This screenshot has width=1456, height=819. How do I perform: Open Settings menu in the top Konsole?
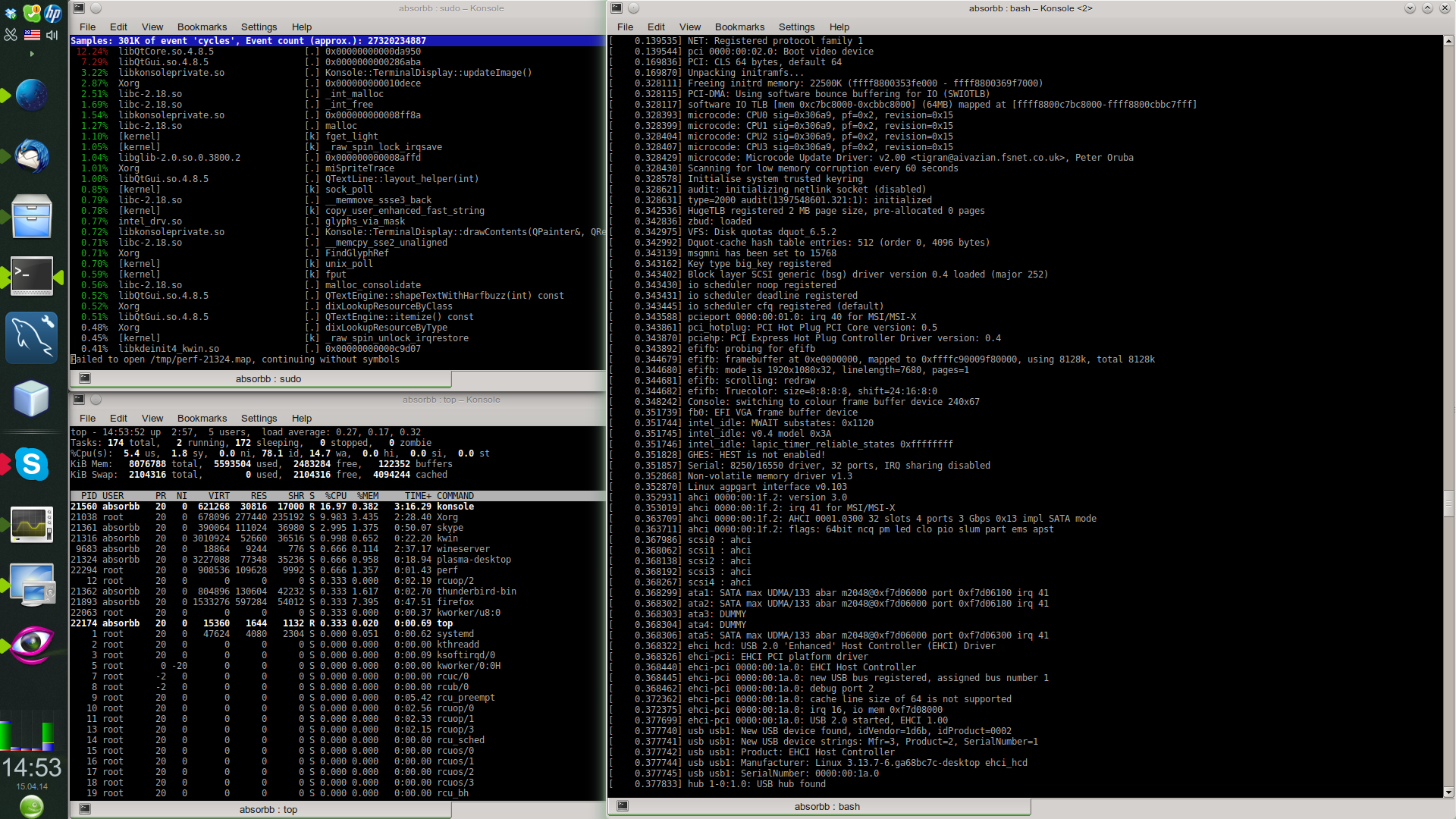pyautogui.click(x=259, y=419)
